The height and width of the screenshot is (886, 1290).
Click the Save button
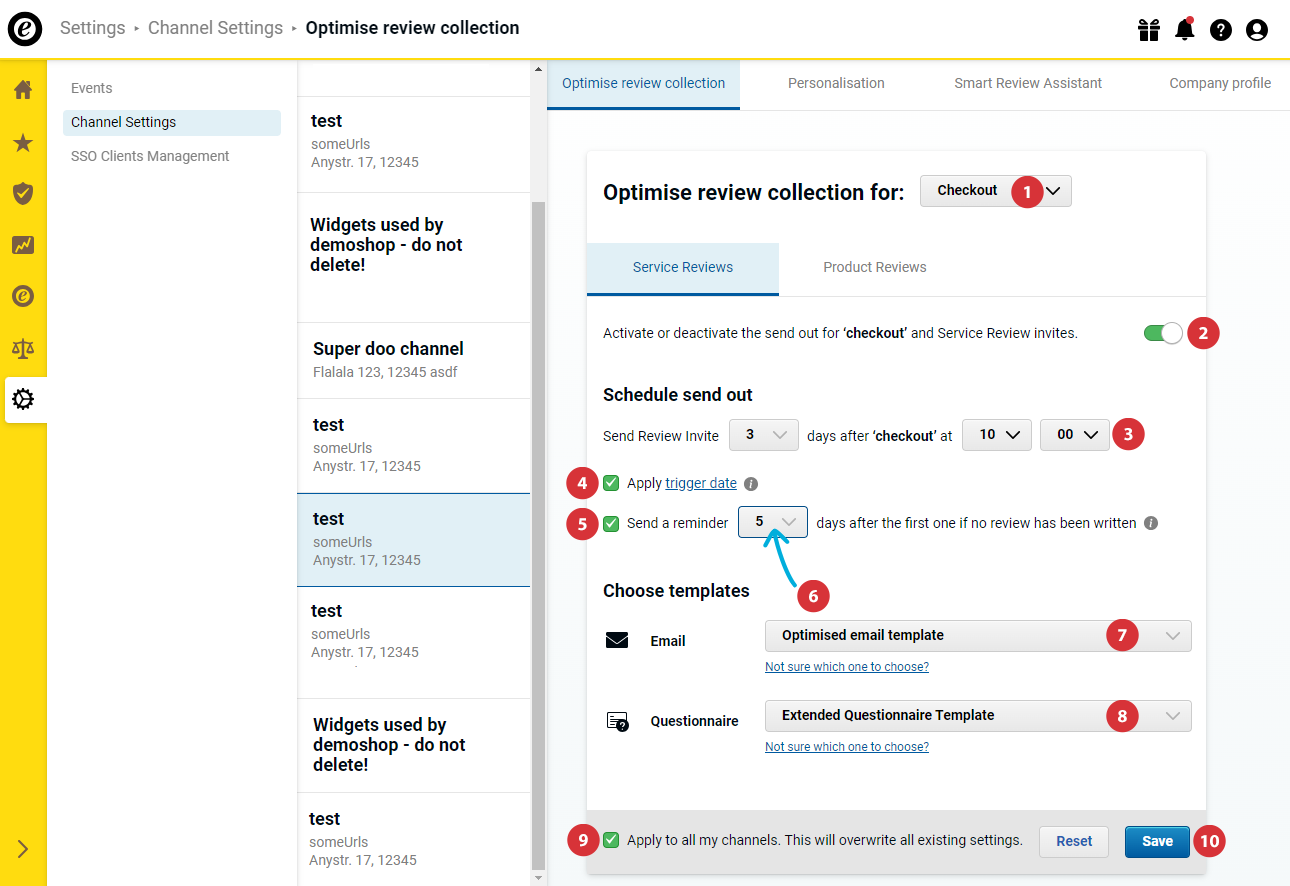tap(1157, 842)
